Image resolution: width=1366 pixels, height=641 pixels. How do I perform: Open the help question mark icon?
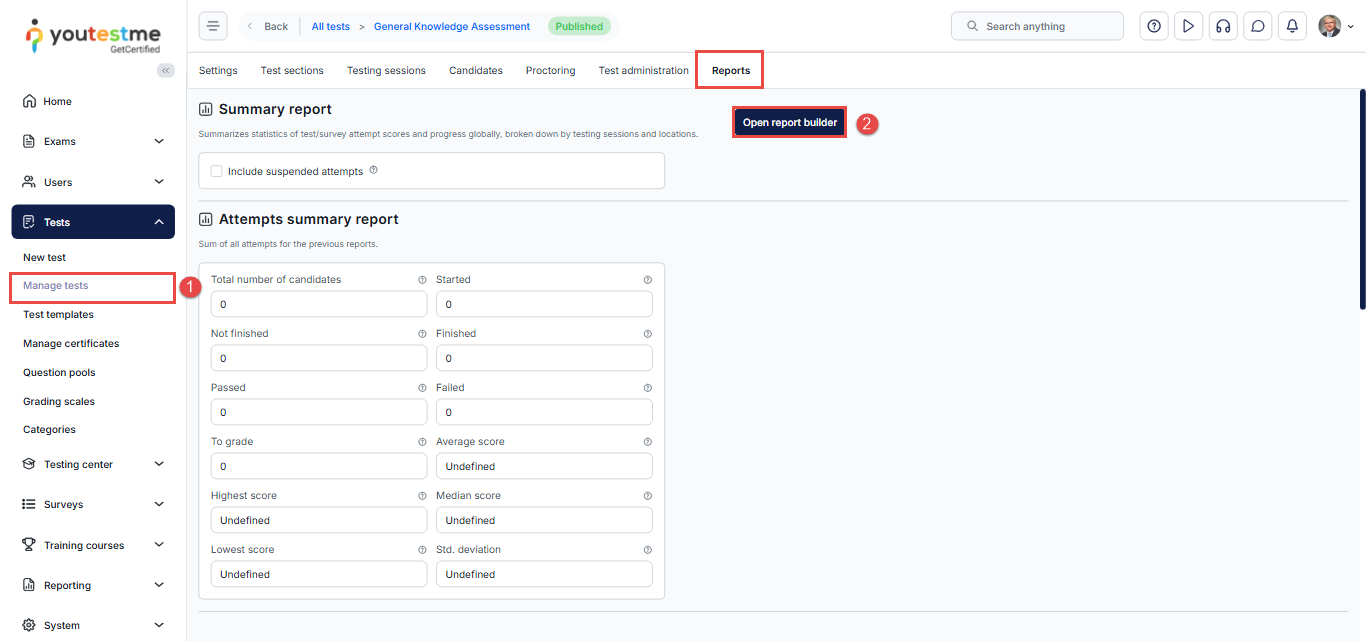1154,27
